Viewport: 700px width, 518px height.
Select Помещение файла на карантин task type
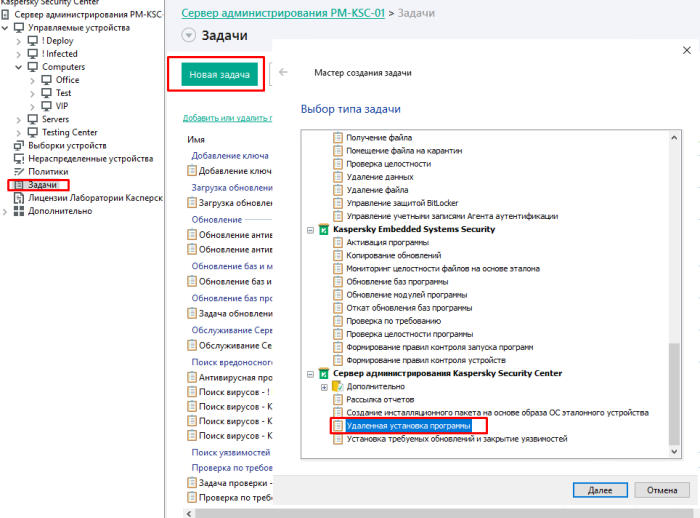pyautogui.click(x=404, y=151)
